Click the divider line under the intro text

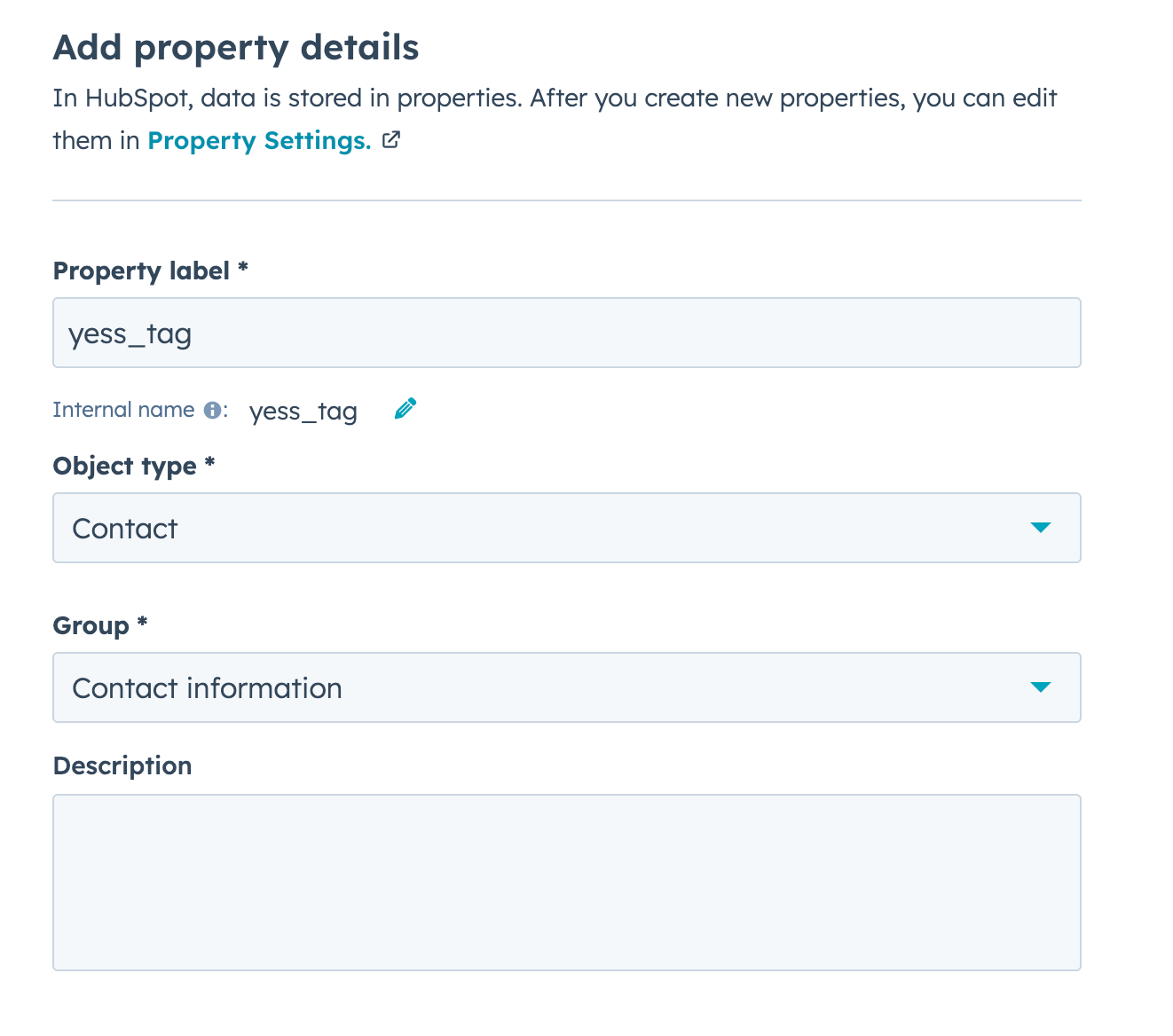coord(566,200)
